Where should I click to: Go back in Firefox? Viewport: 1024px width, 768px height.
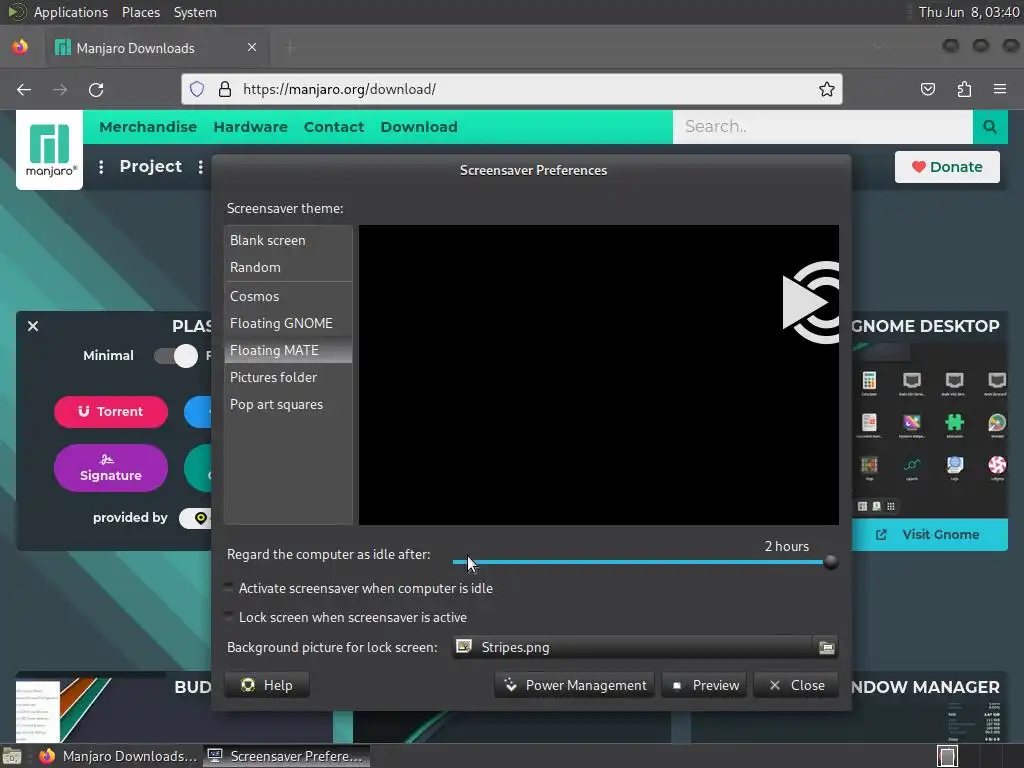tap(24, 89)
